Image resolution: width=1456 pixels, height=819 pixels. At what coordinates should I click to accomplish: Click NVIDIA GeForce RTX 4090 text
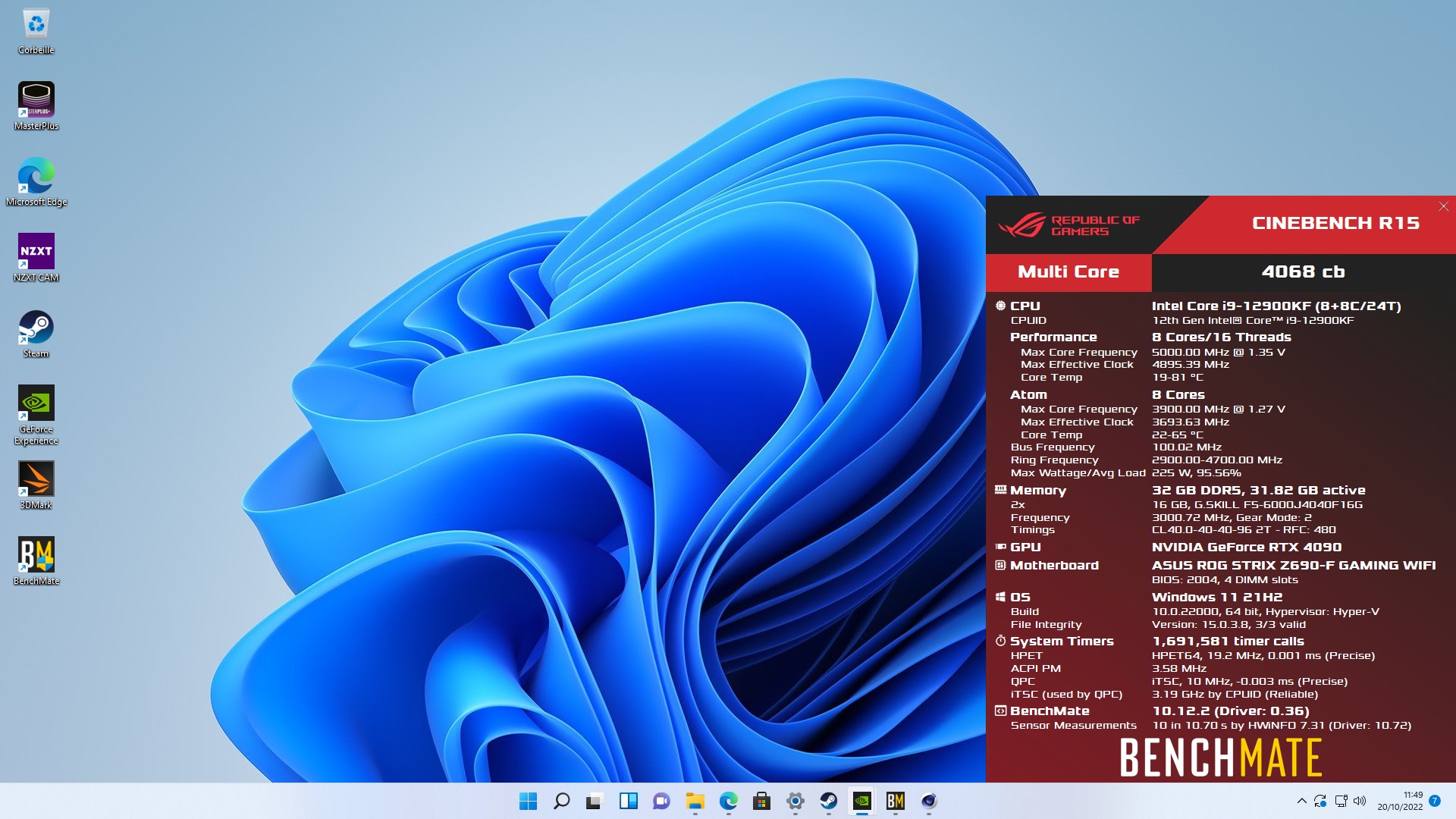[x=1247, y=547]
